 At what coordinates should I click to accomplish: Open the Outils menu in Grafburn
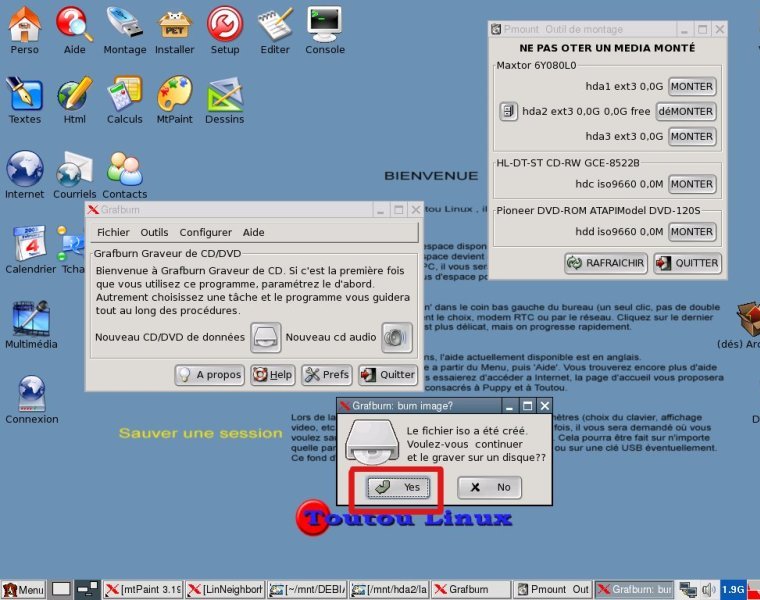click(154, 232)
